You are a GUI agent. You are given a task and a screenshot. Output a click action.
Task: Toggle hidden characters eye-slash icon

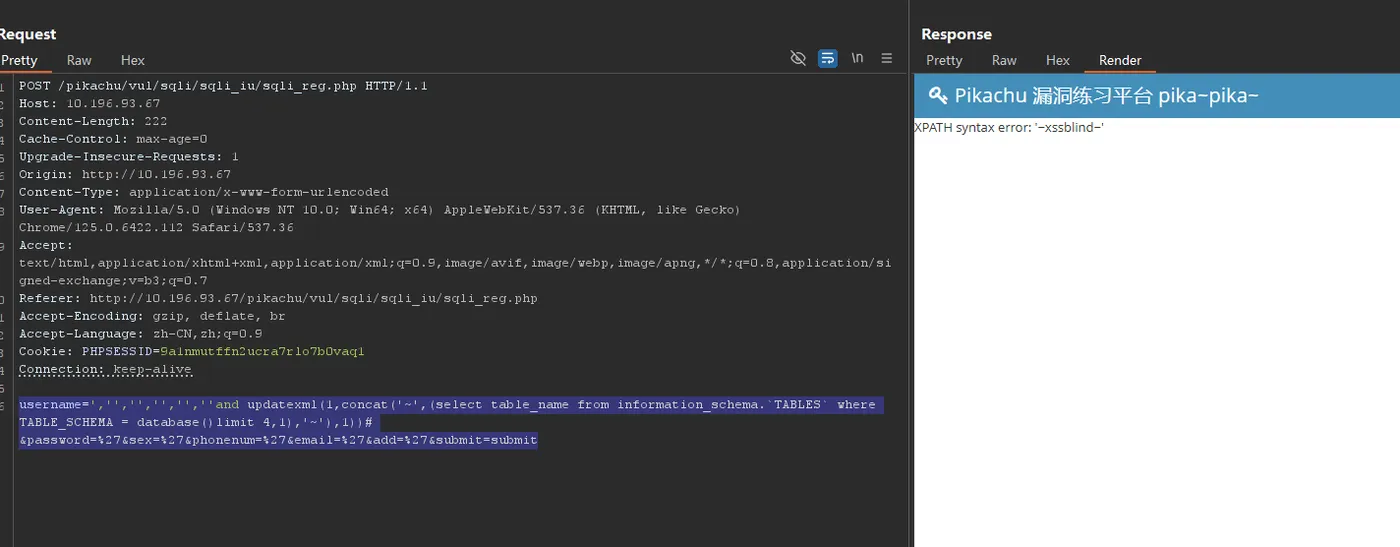tap(798, 59)
